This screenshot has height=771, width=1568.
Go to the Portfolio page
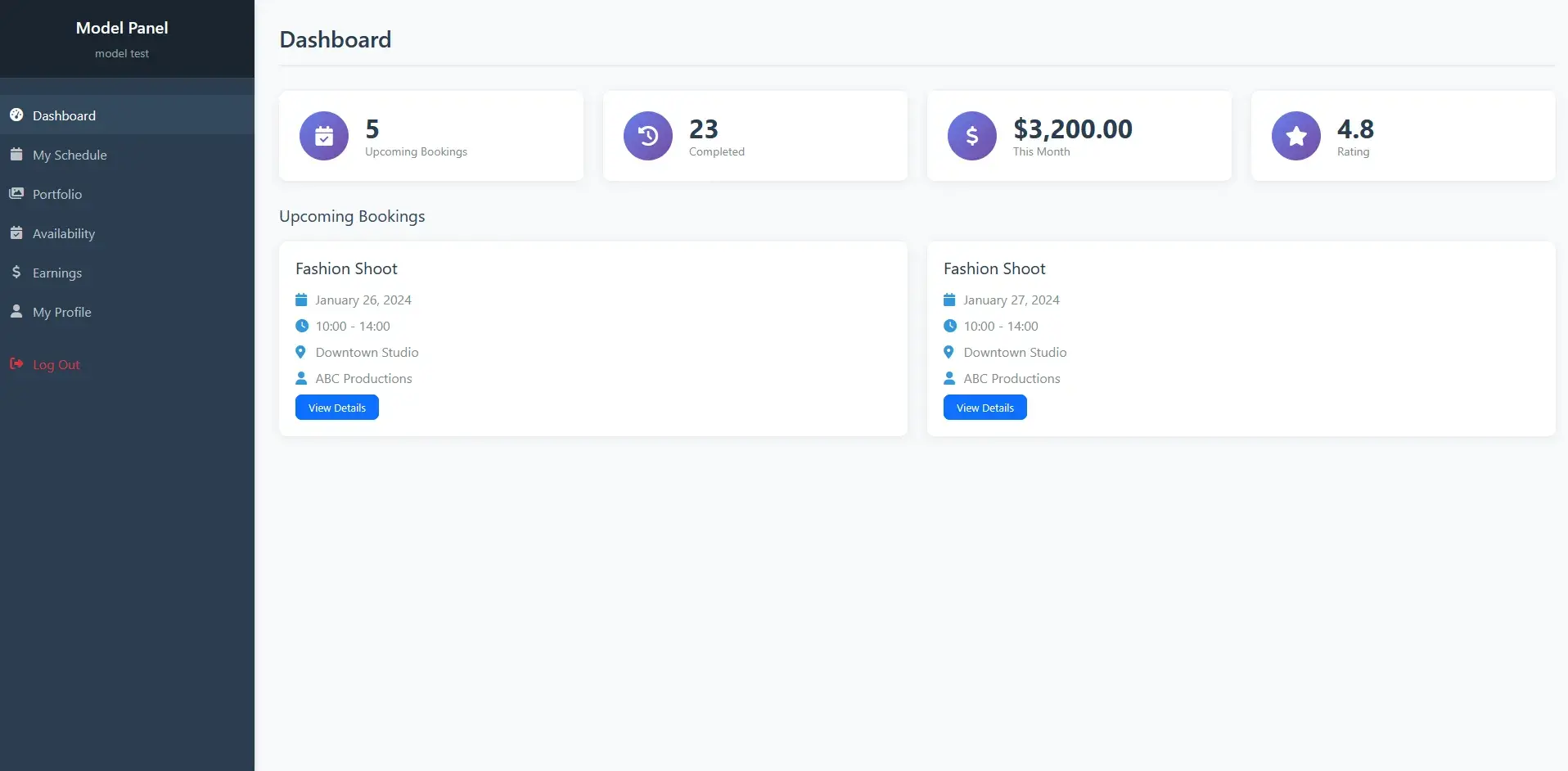pyautogui.click(x=57, y=194)
